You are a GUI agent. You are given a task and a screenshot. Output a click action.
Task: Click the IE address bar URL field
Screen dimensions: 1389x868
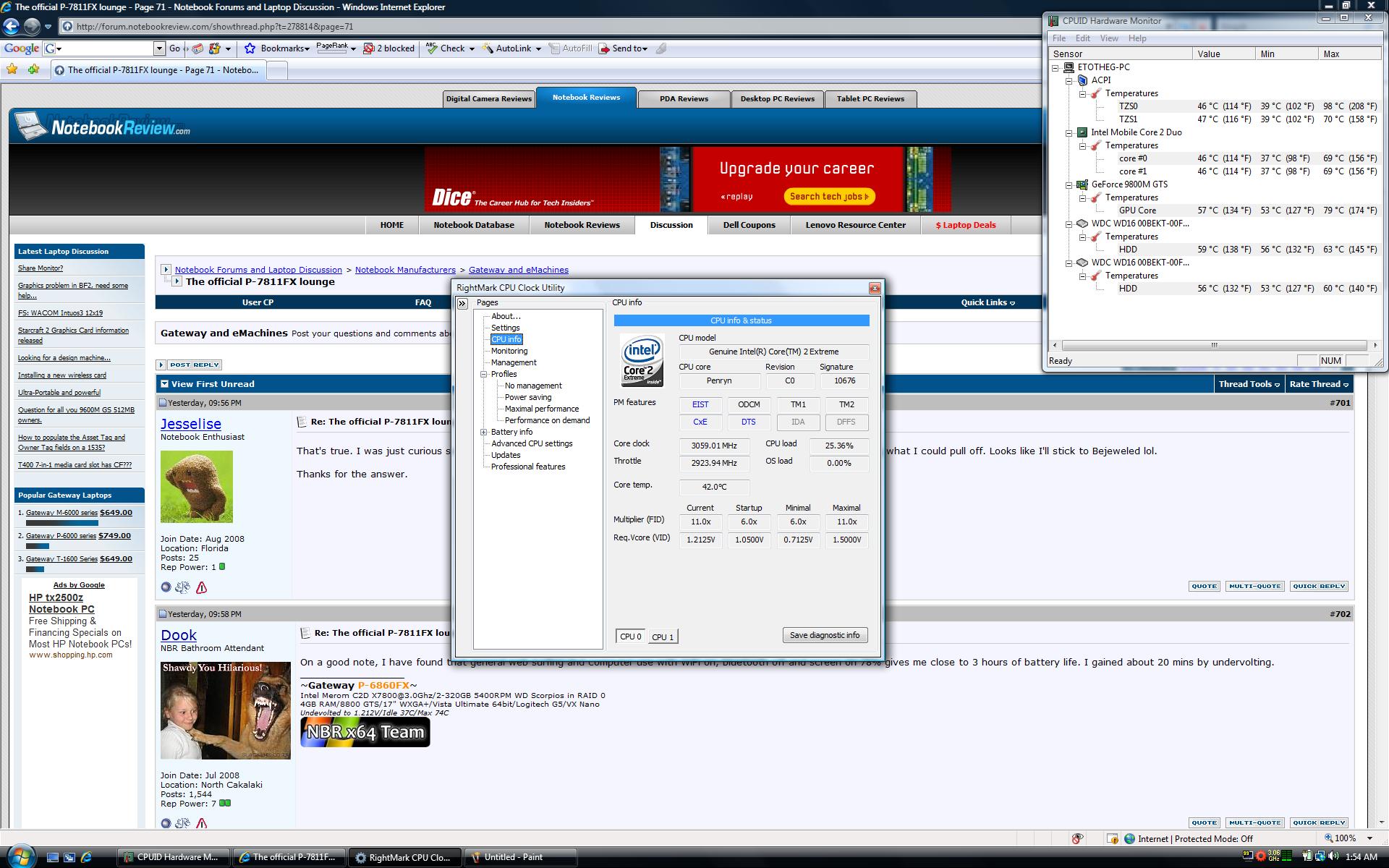pyautogui.click(x=550, y=27)
